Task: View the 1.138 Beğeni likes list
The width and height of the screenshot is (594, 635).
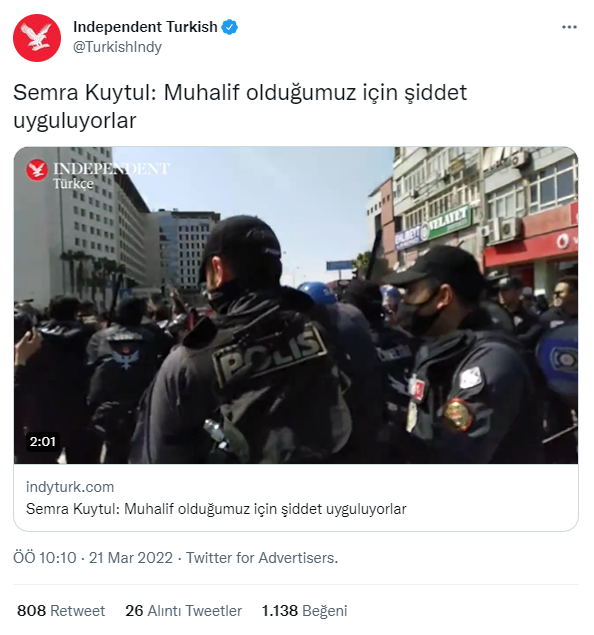Action: pos(304,610)
